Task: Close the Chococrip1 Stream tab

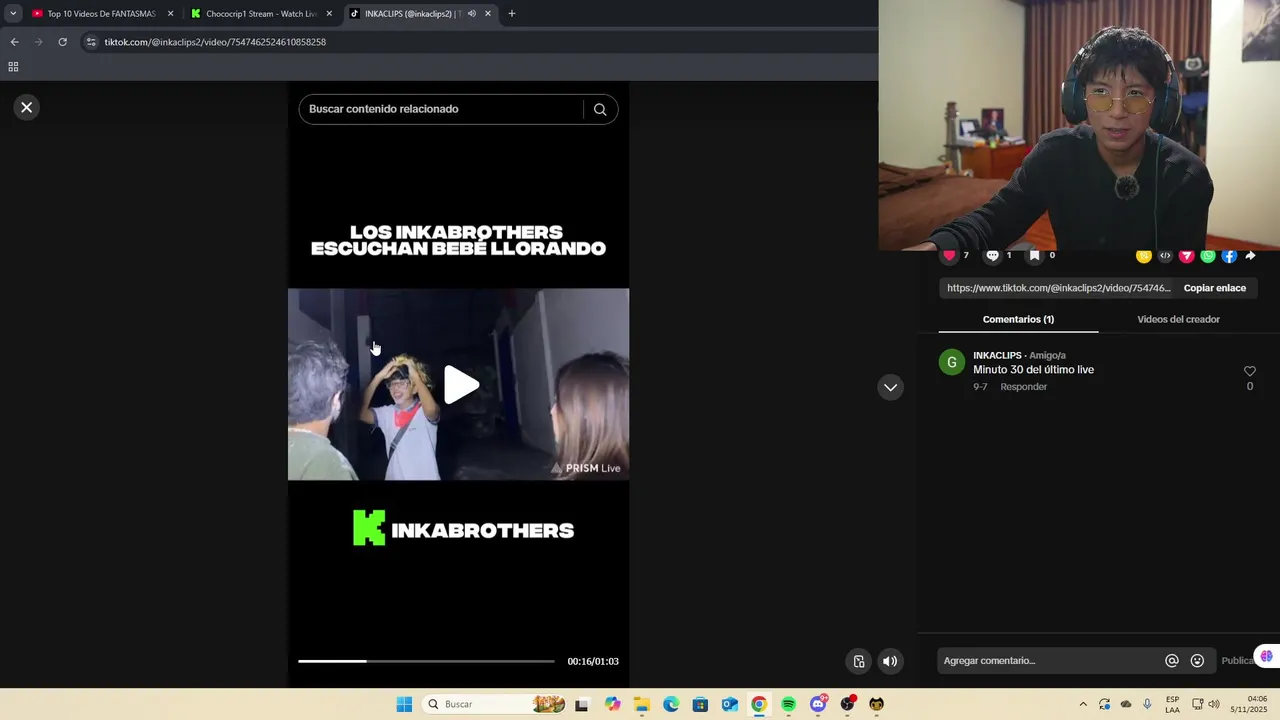Action: point(329,14)
